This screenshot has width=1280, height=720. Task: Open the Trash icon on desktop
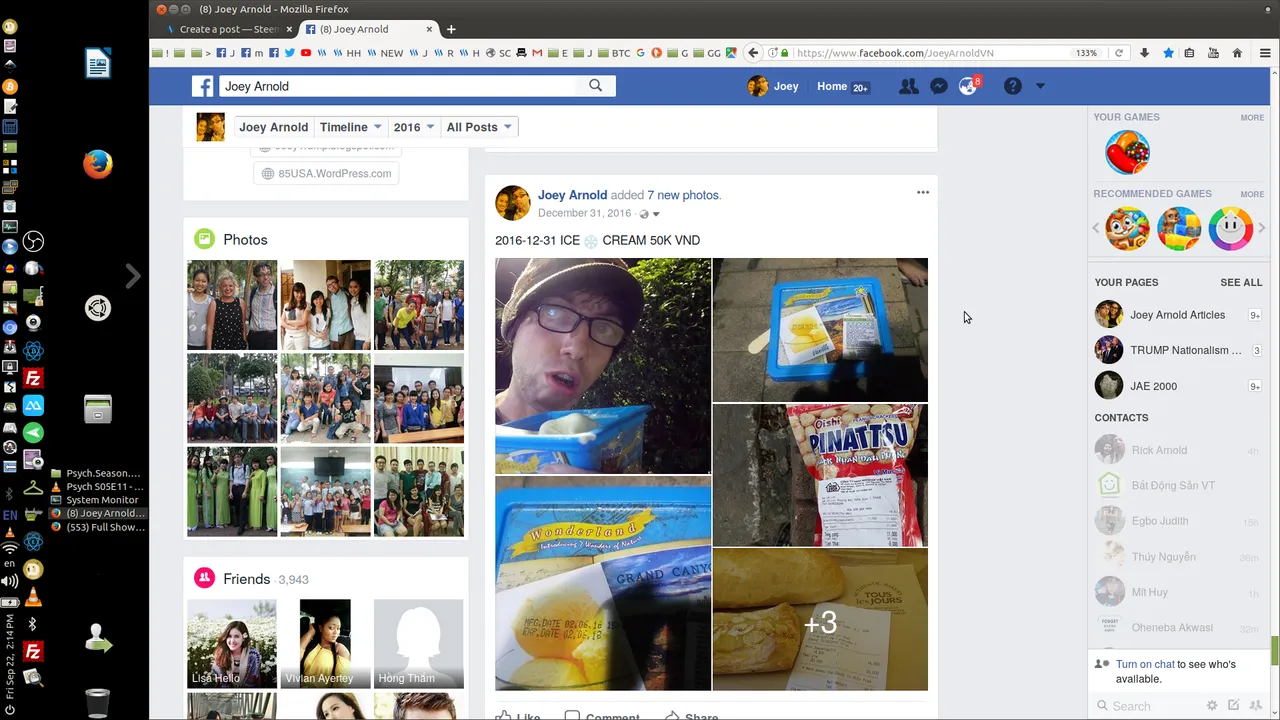[x=98, y=703]
